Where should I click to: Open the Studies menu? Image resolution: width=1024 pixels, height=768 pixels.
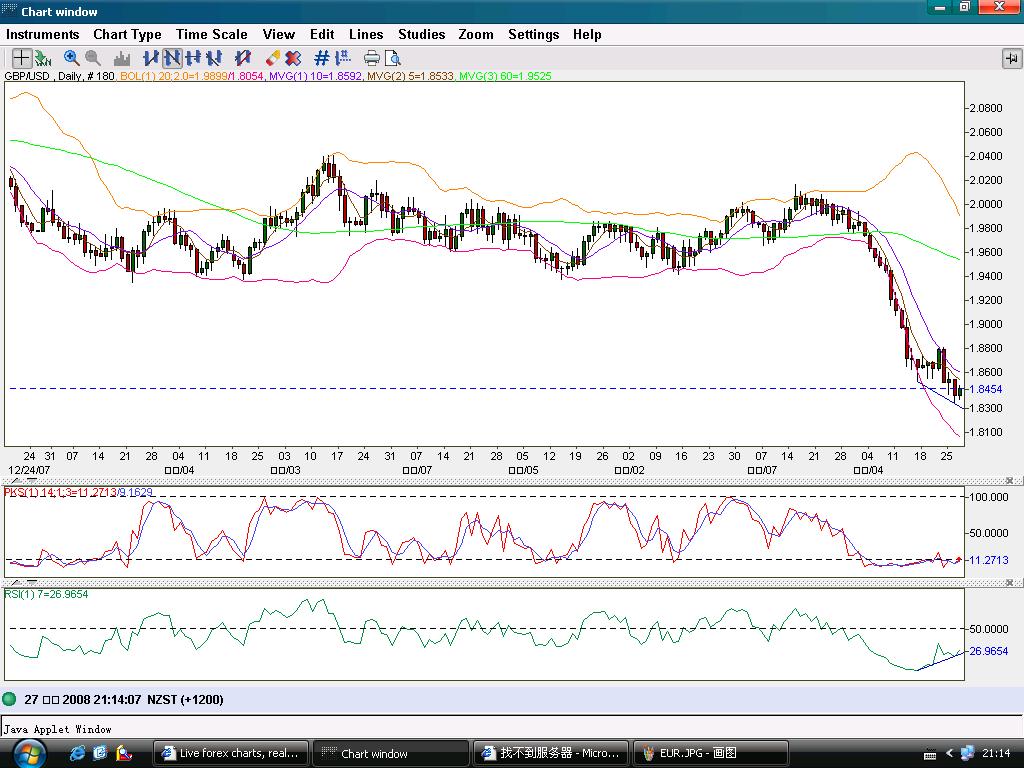[422, 35]
